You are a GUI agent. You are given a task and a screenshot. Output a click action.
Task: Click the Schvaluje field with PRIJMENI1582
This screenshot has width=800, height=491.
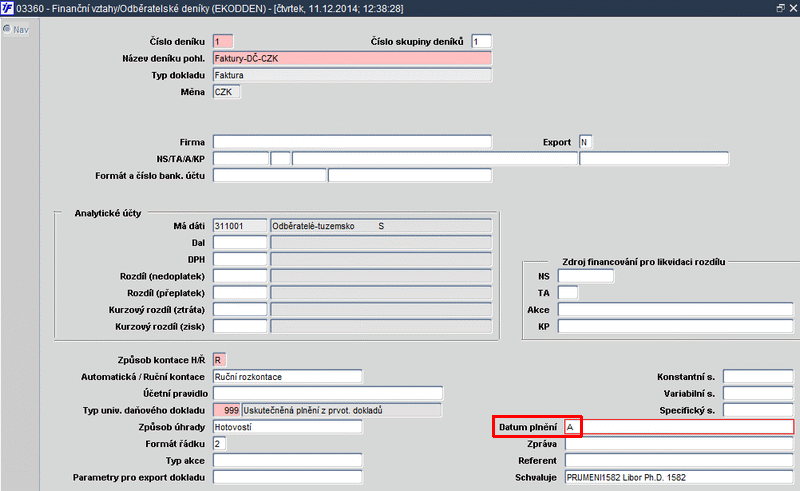tap(679, 478)
